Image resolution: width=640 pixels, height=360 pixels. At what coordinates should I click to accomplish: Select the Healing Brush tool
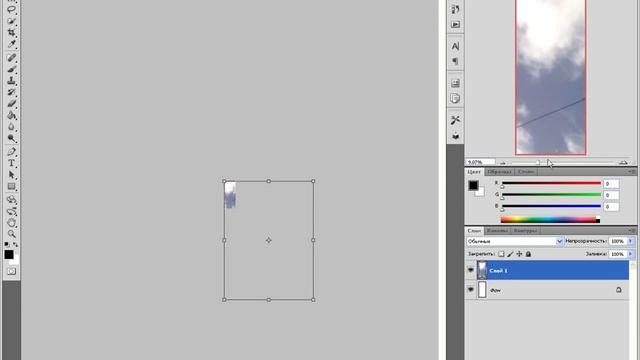click(11, 58)
